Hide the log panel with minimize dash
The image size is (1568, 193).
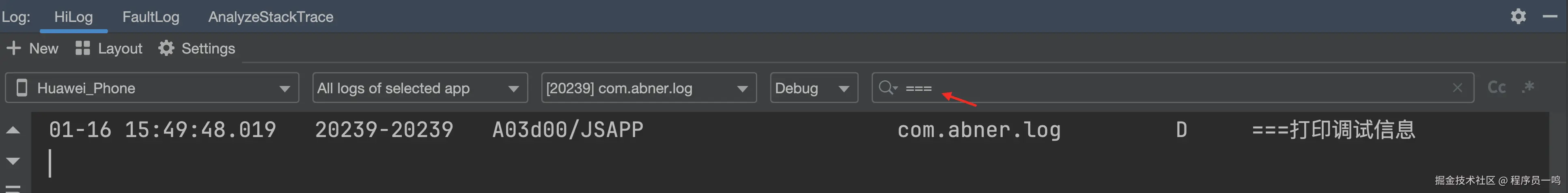click(1550, 17)
